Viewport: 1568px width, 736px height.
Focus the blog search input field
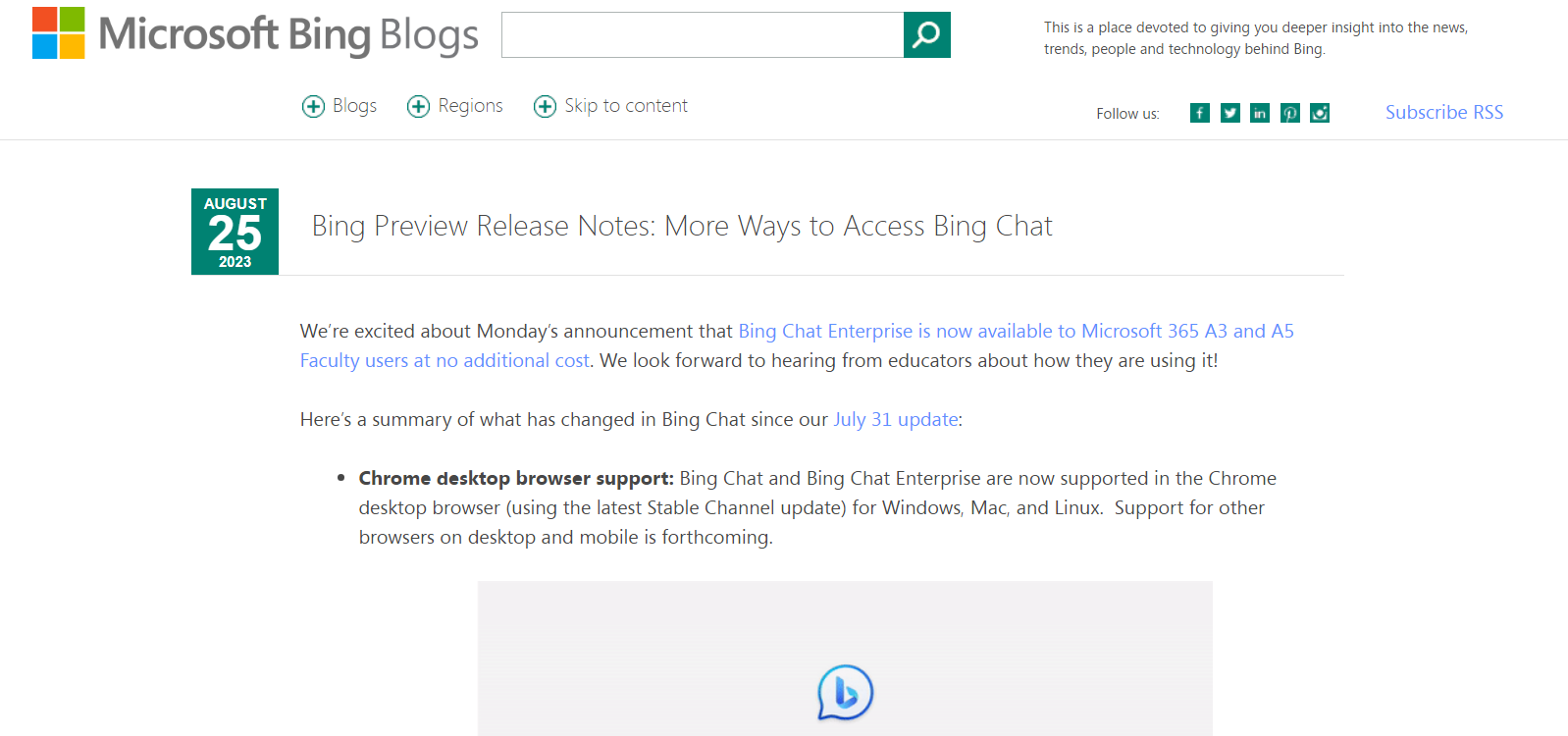click(703, 35)
